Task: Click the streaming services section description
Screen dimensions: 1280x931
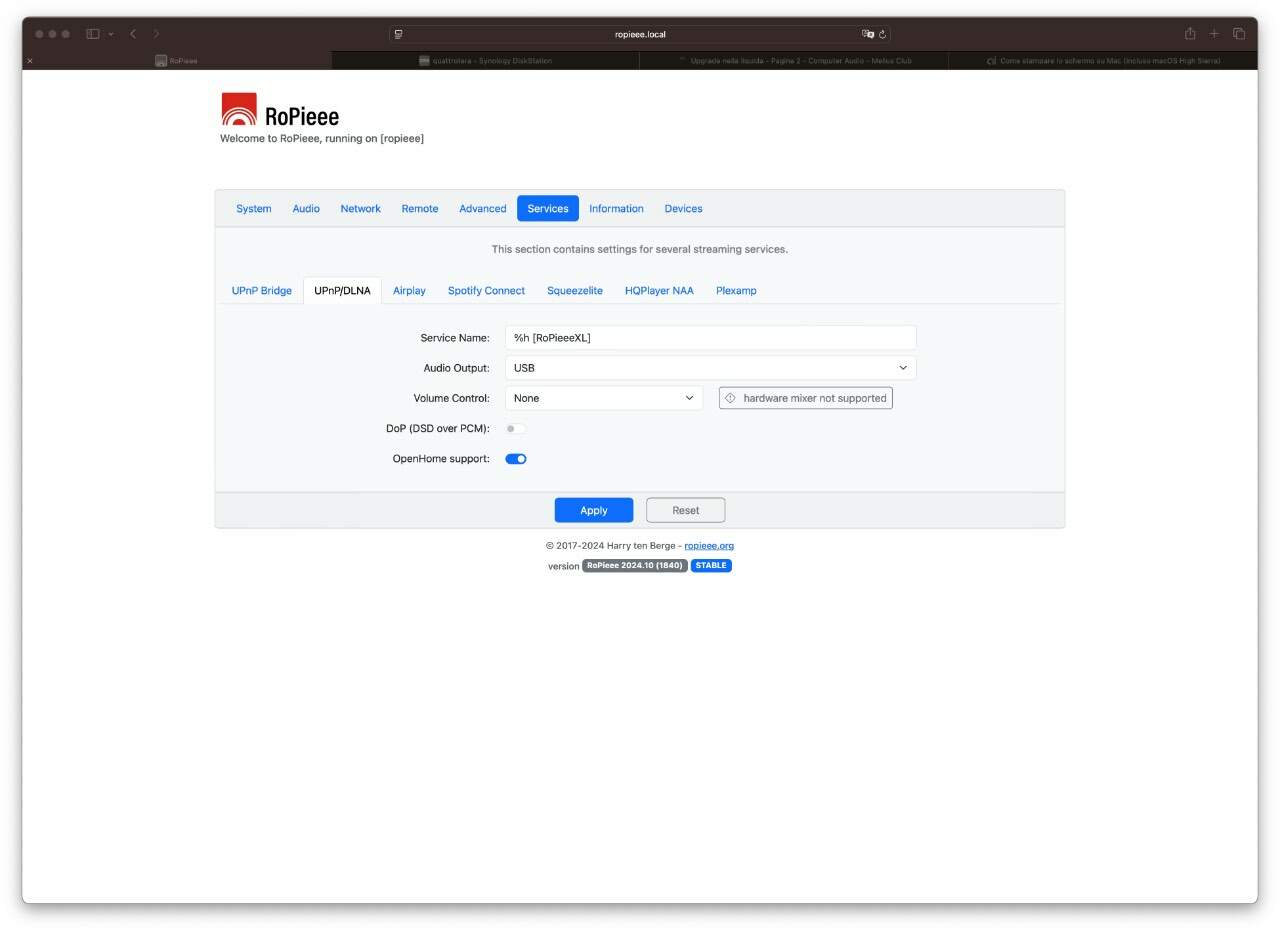Action: pos(640,249)
